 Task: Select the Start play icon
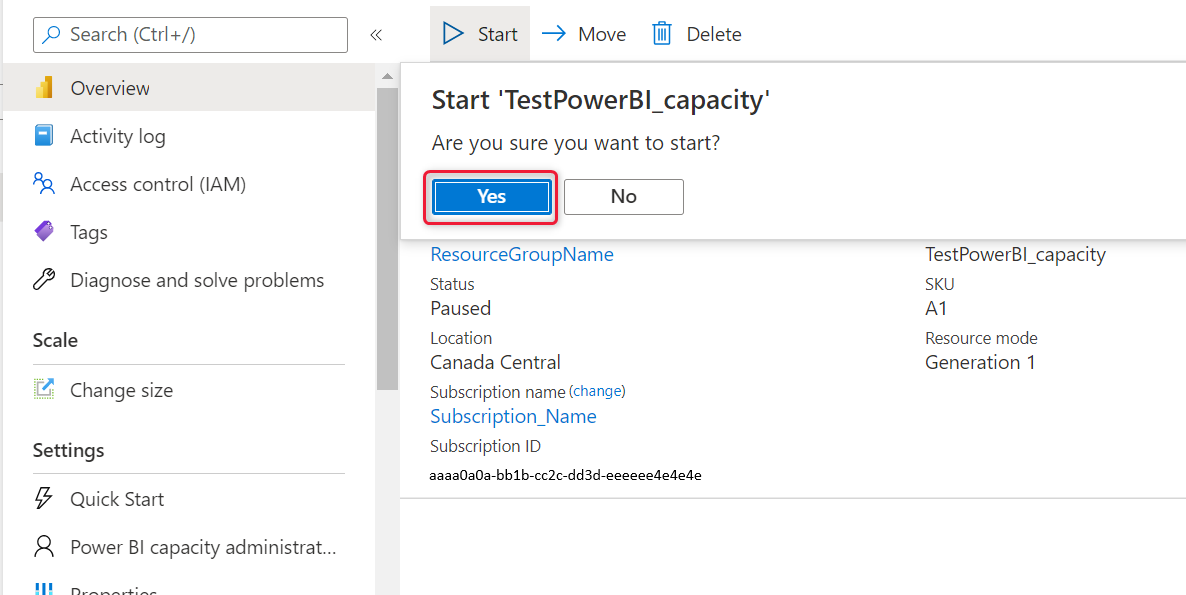pos(453,33)
